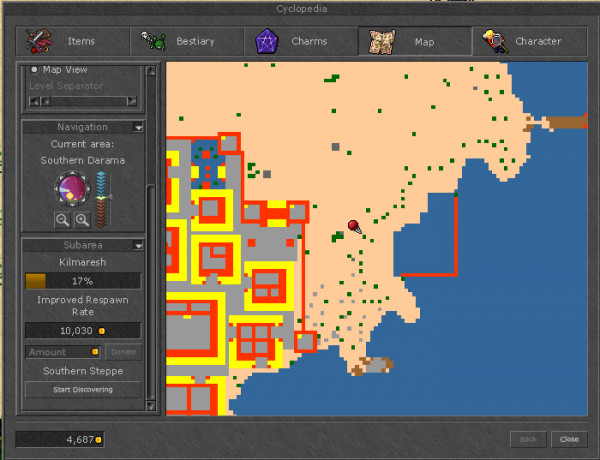Click the red map marker pin
This screenshot has width=600, height=460.
point(354,226)
